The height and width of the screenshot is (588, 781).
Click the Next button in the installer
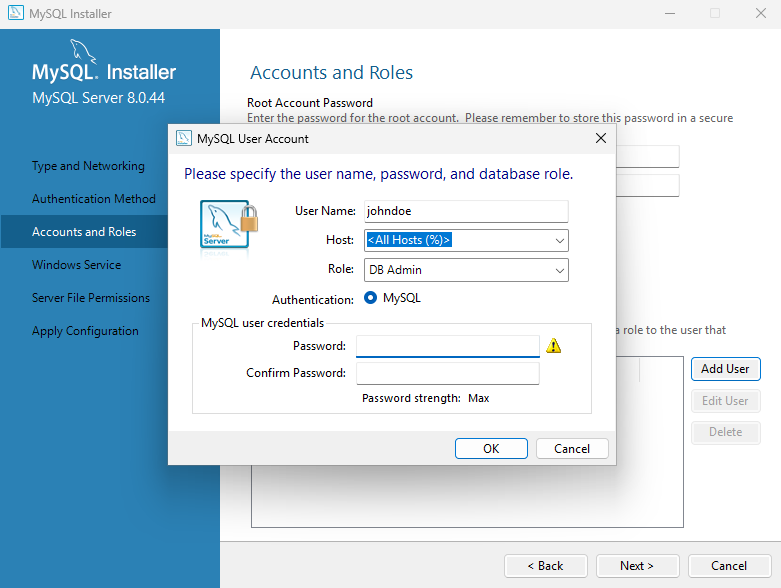tap(636, 565)
